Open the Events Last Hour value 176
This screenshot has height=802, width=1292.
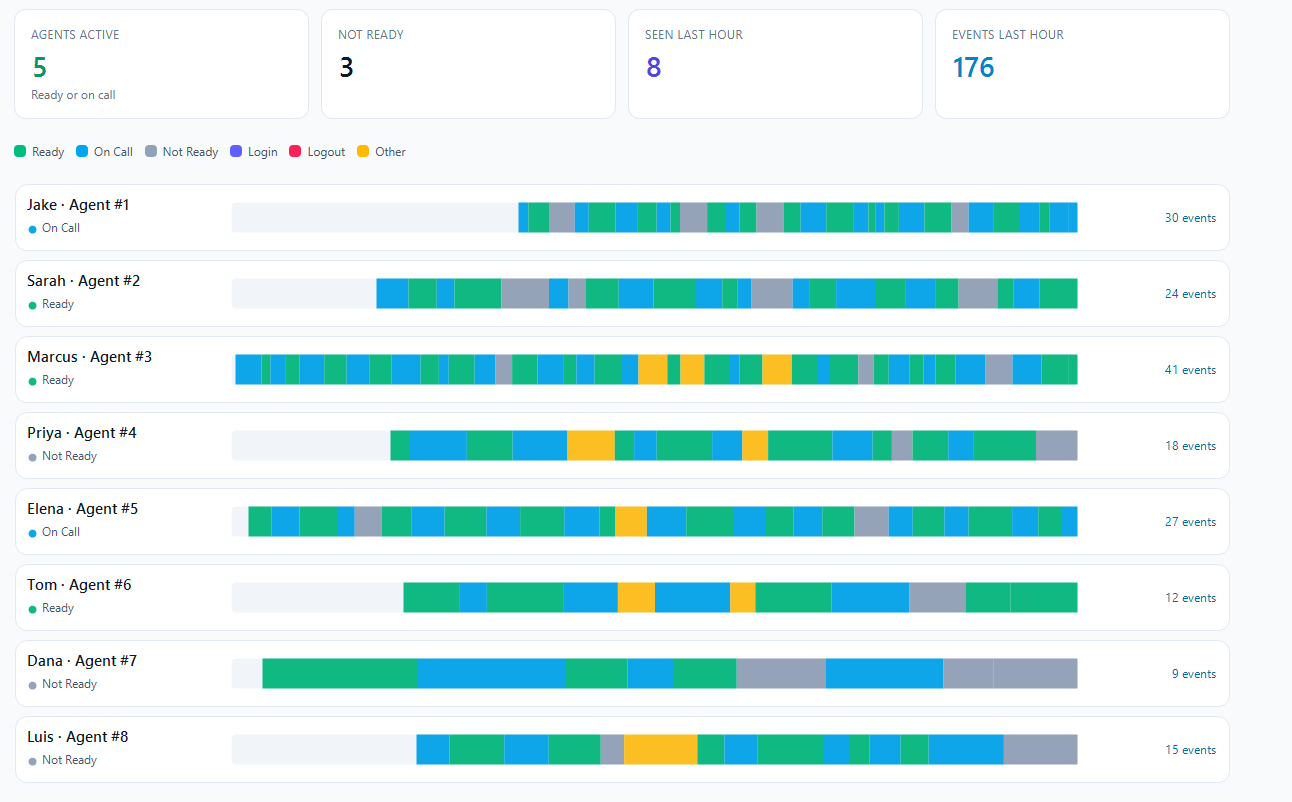coord(973,67)
